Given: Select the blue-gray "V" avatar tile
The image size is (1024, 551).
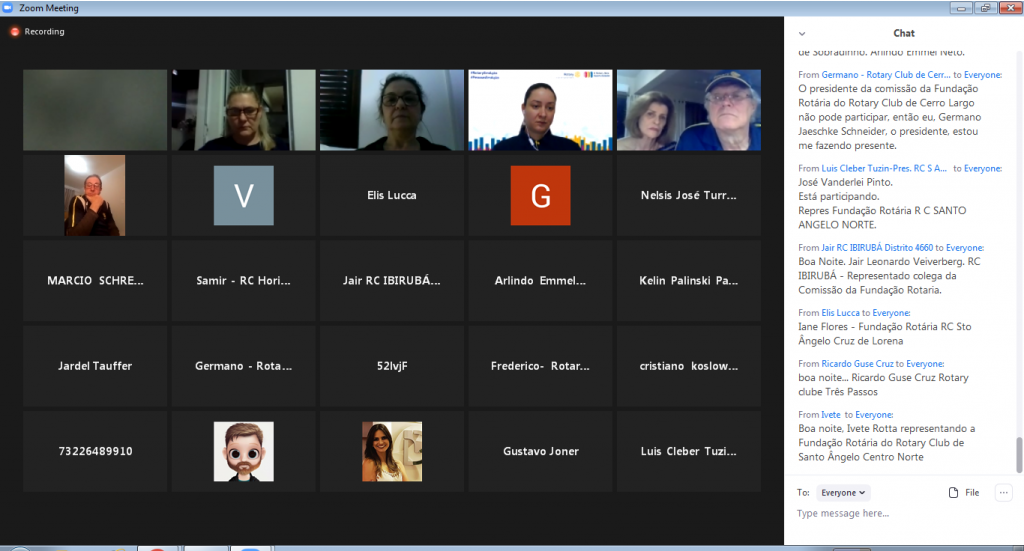Looking at the screenshot, I should pos(243,195).
